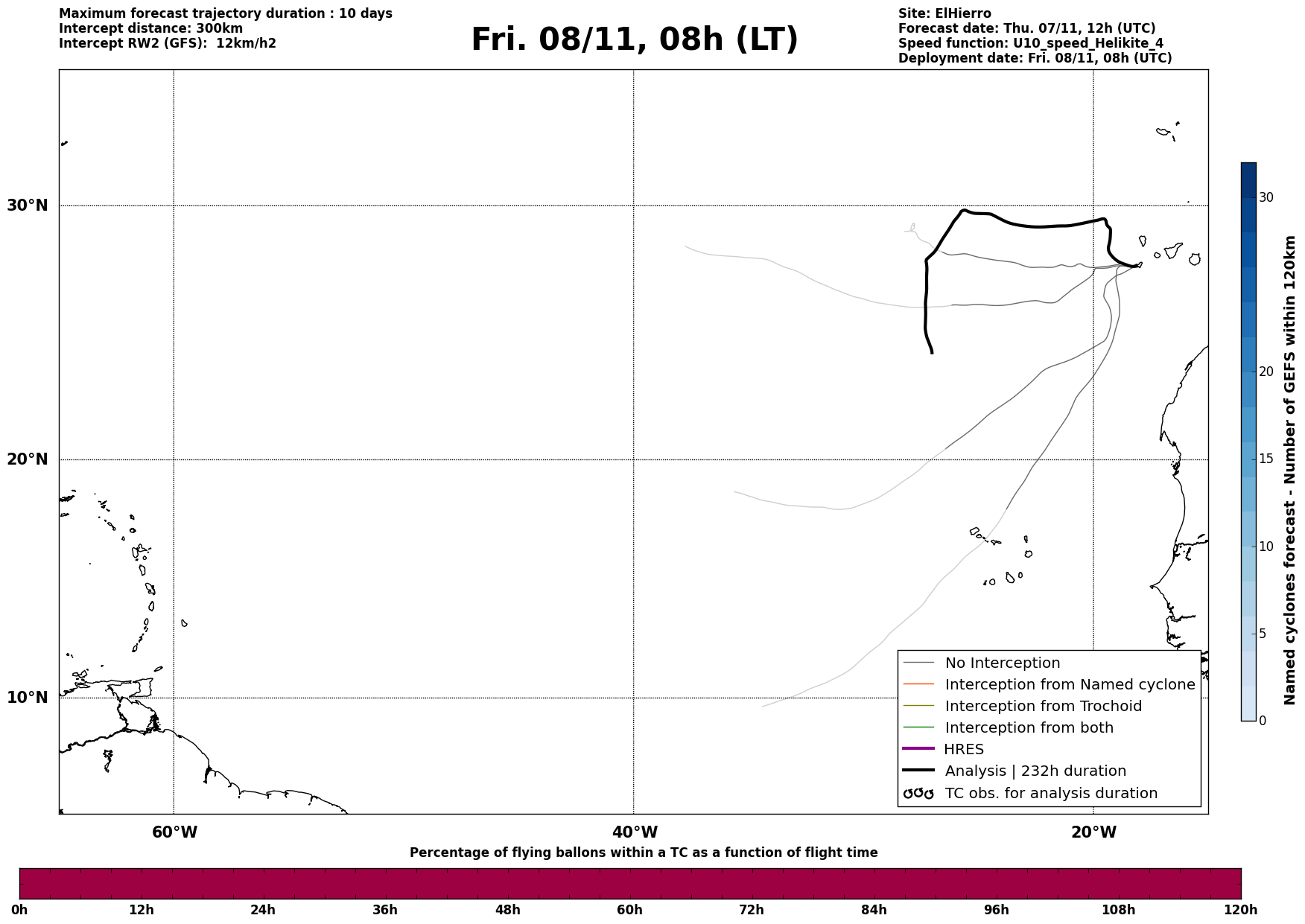Click the olive Interception from Trochoid line
Viewport: 1305px width, 924px height.
(x=918, y=705)
